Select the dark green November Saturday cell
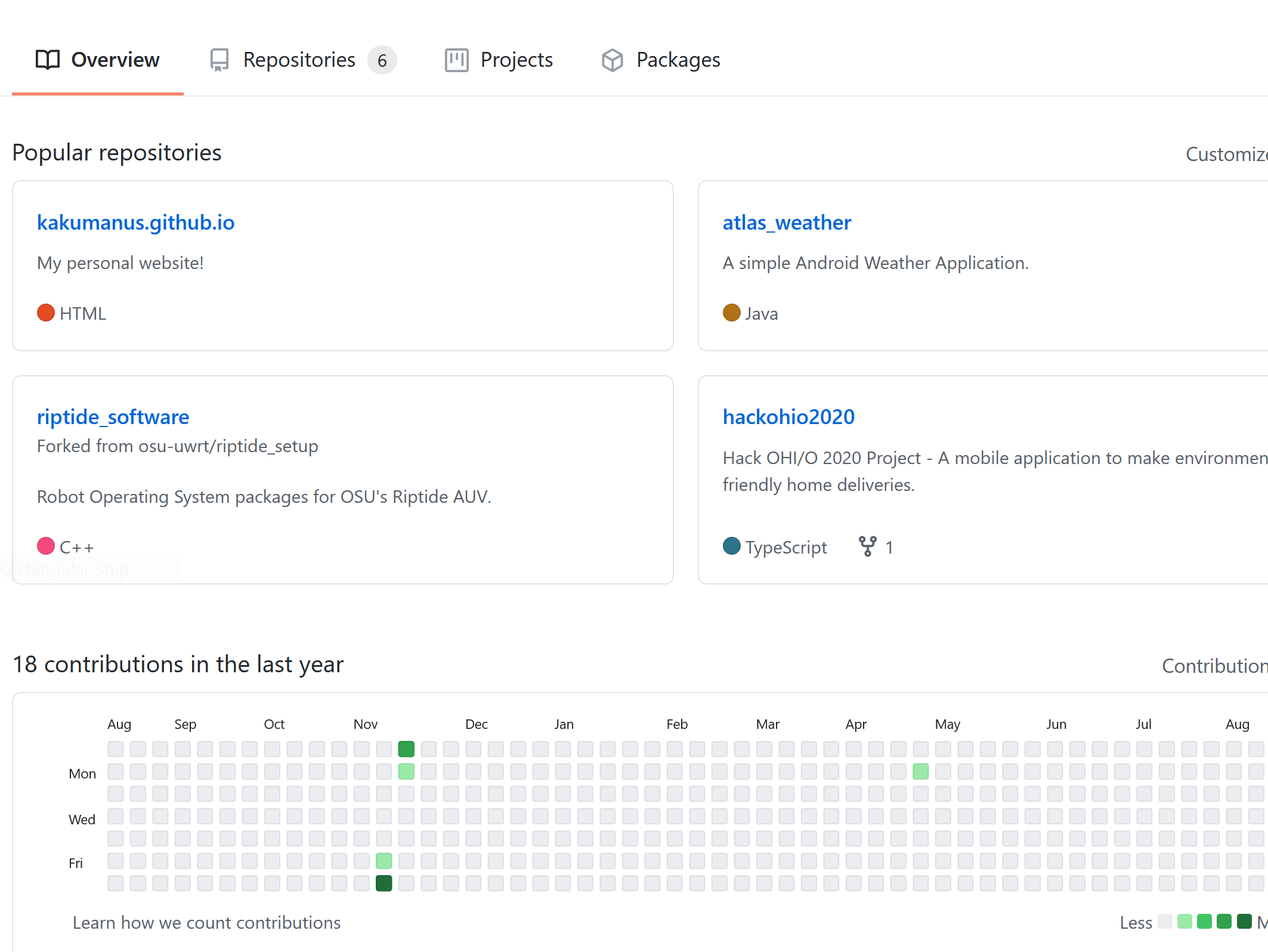Viewport: 1268px width, 952px height. 384,883
